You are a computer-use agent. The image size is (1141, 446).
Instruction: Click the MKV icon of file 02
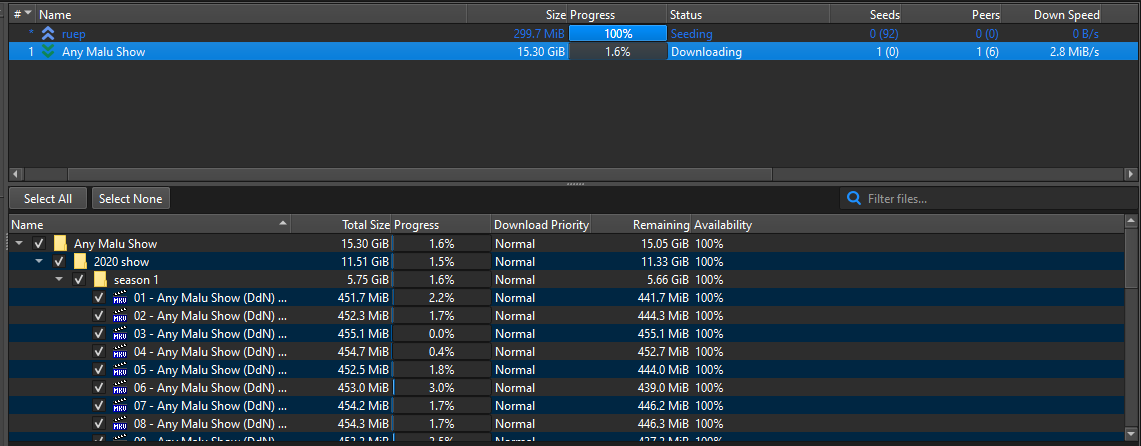click(120, 316)
